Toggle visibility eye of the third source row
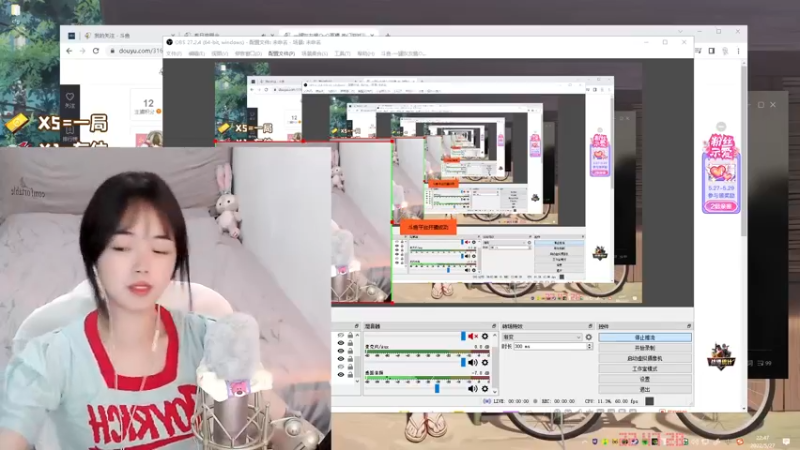 (341, 351)
